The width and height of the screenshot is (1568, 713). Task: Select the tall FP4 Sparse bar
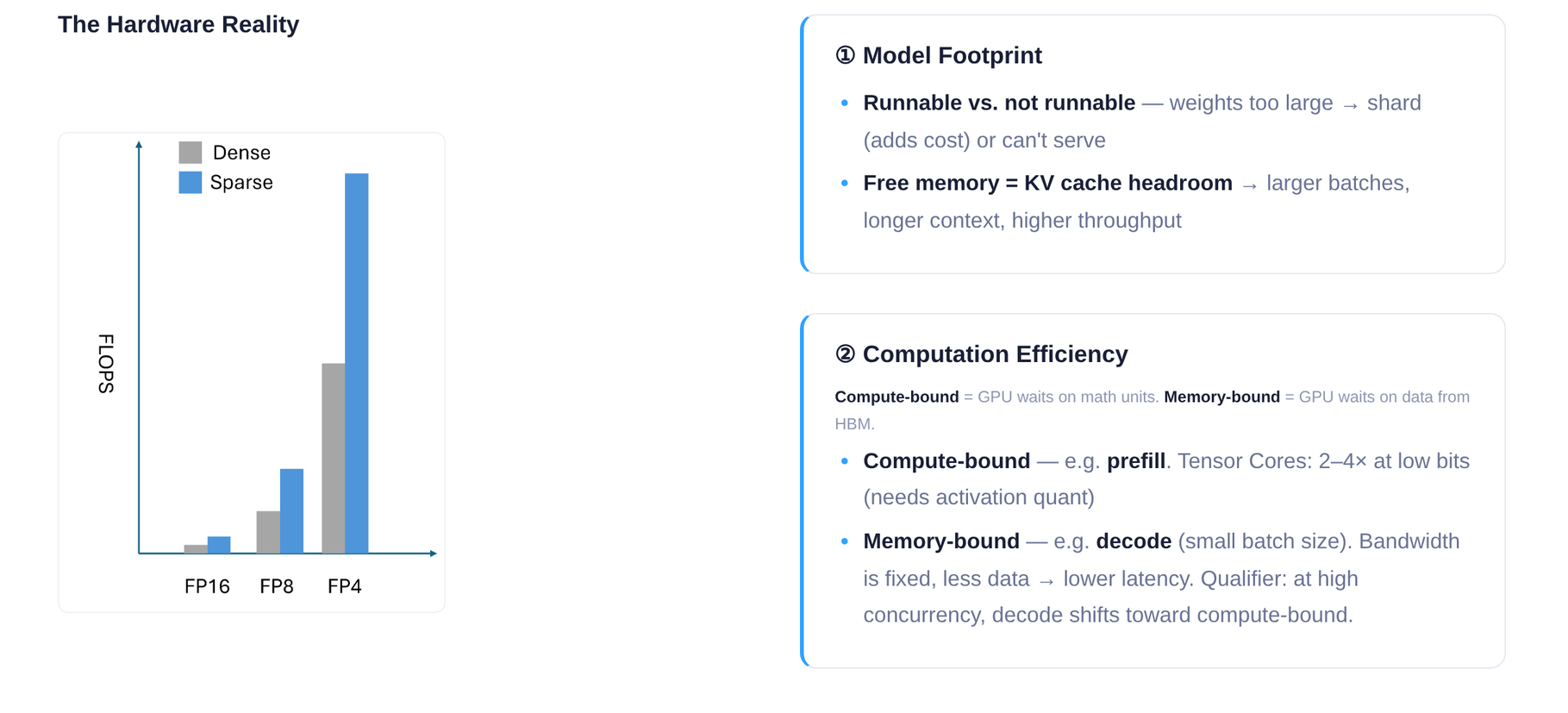357,363
